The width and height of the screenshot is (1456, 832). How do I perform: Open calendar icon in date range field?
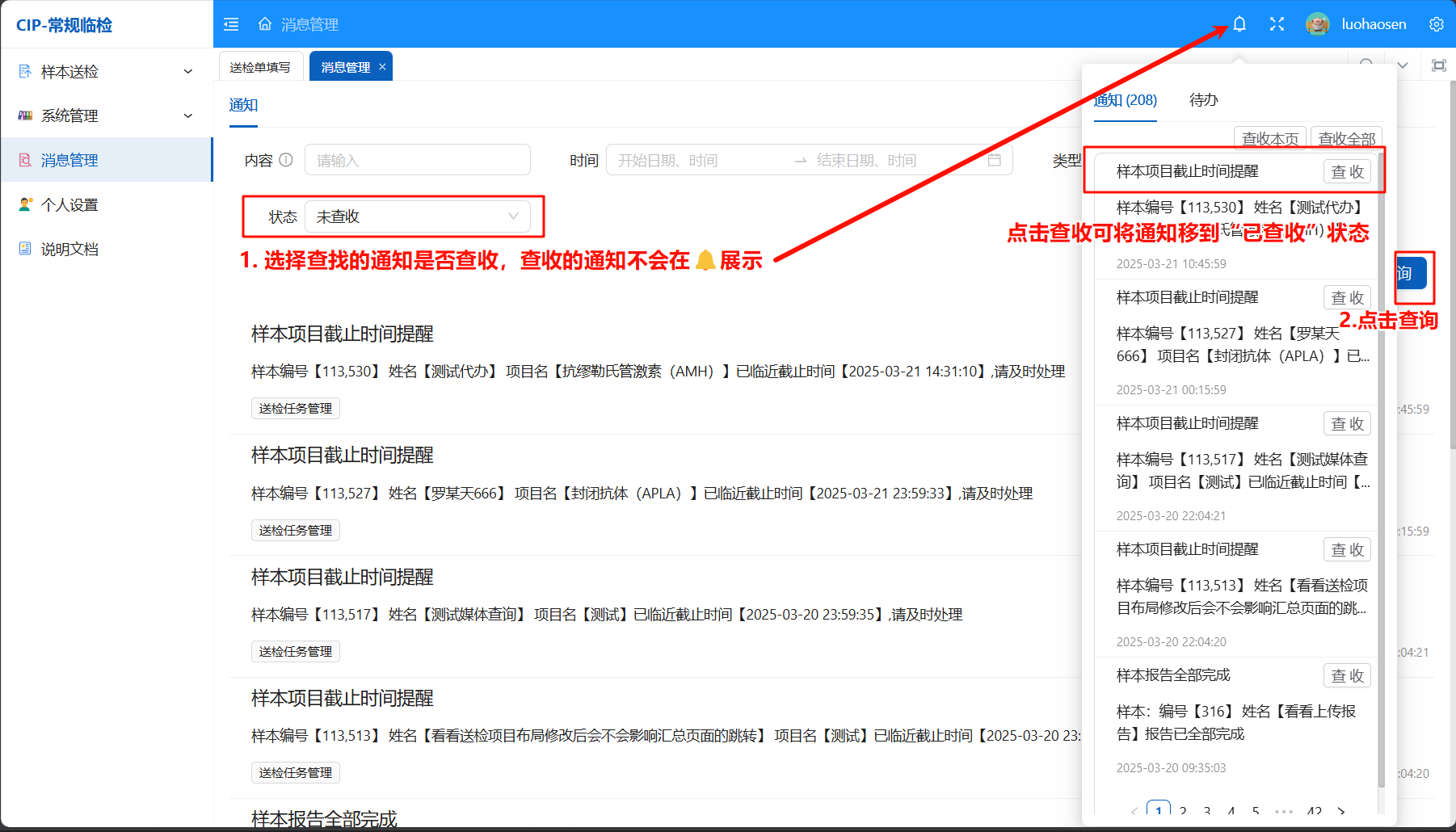pyautogui.click(x=994, y=160)
